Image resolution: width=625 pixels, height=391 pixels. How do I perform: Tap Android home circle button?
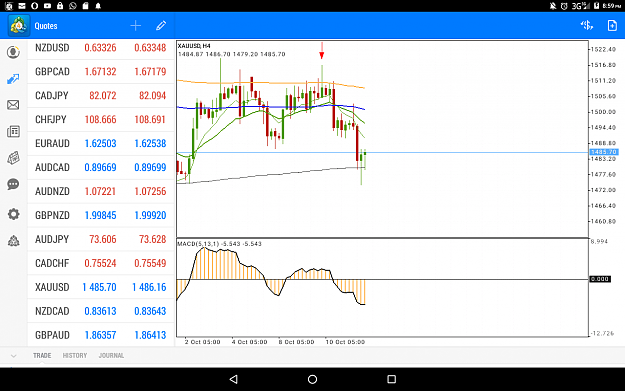point(312,379)
